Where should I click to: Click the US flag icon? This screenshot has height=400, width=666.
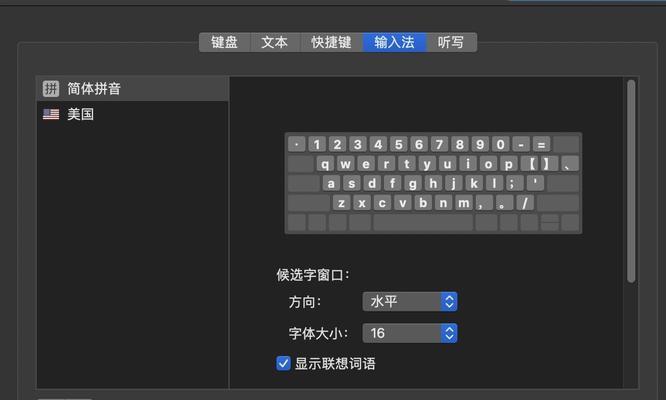pyautogui.click(x=51, y=114)
